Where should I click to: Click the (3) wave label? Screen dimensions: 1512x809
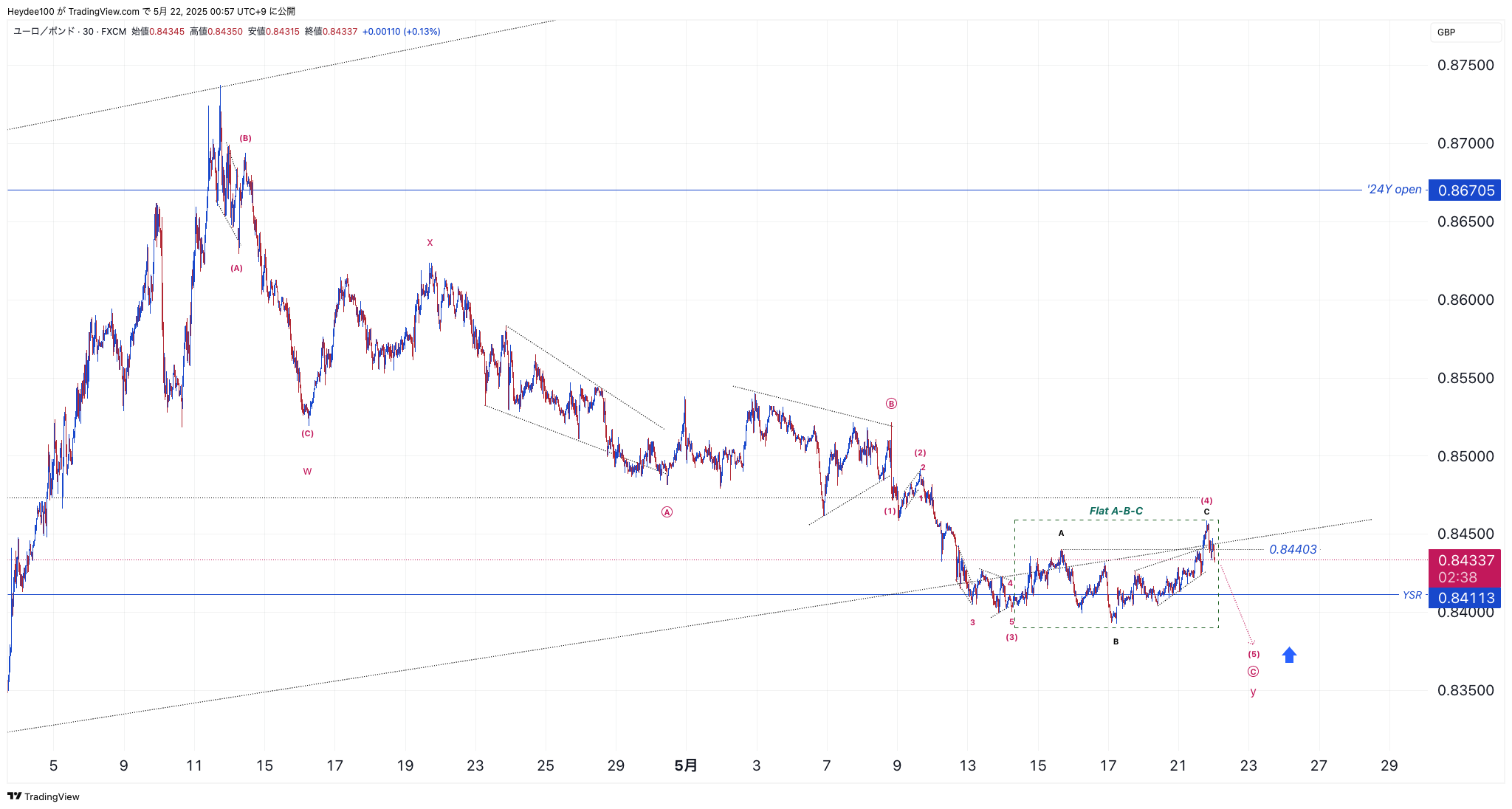click(x=1011, y=637)
